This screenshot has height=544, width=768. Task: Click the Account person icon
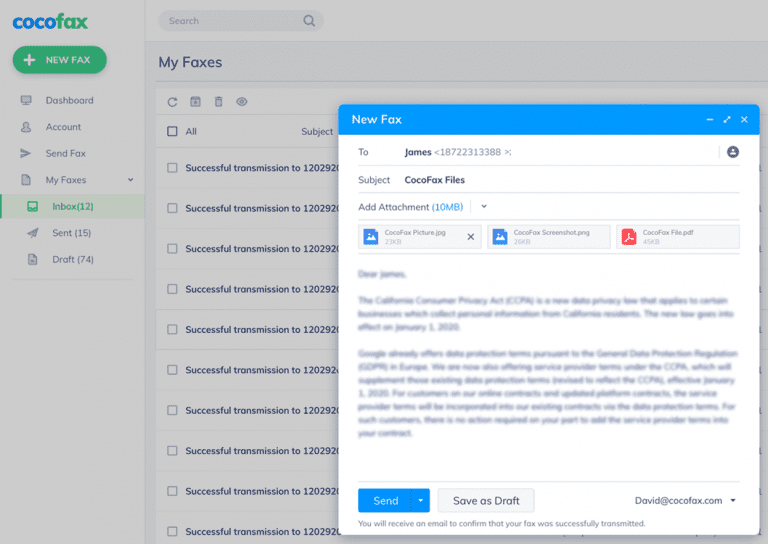[x=26, y=127]
